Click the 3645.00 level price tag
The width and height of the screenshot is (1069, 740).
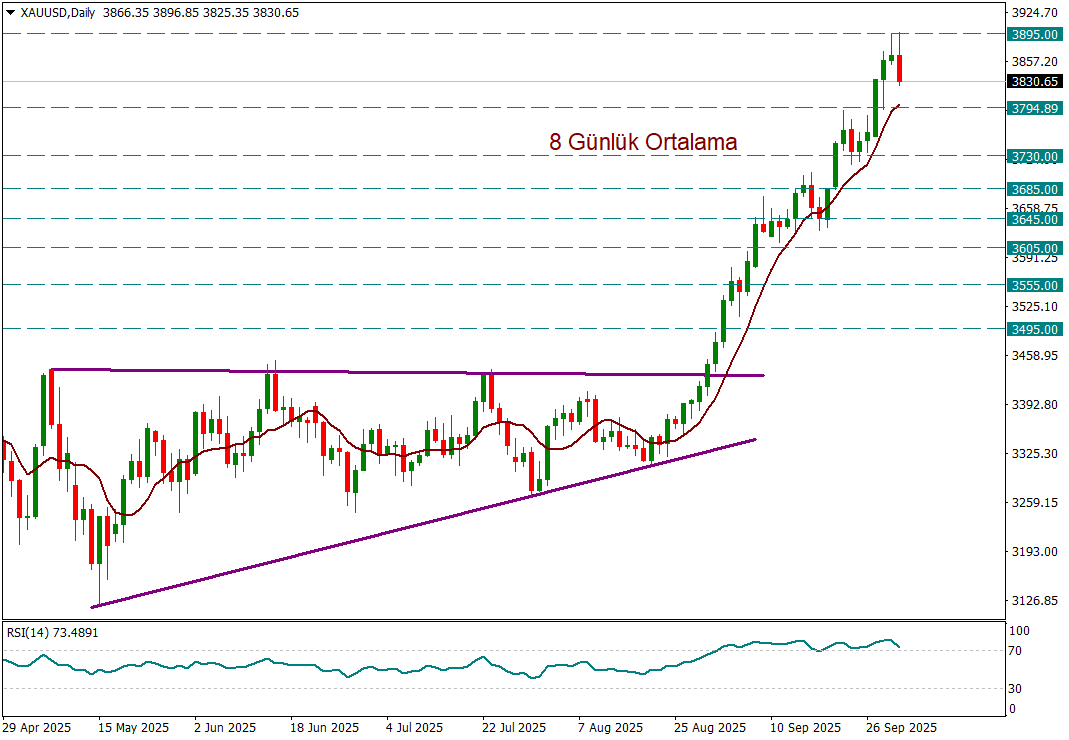[1034, 219]
